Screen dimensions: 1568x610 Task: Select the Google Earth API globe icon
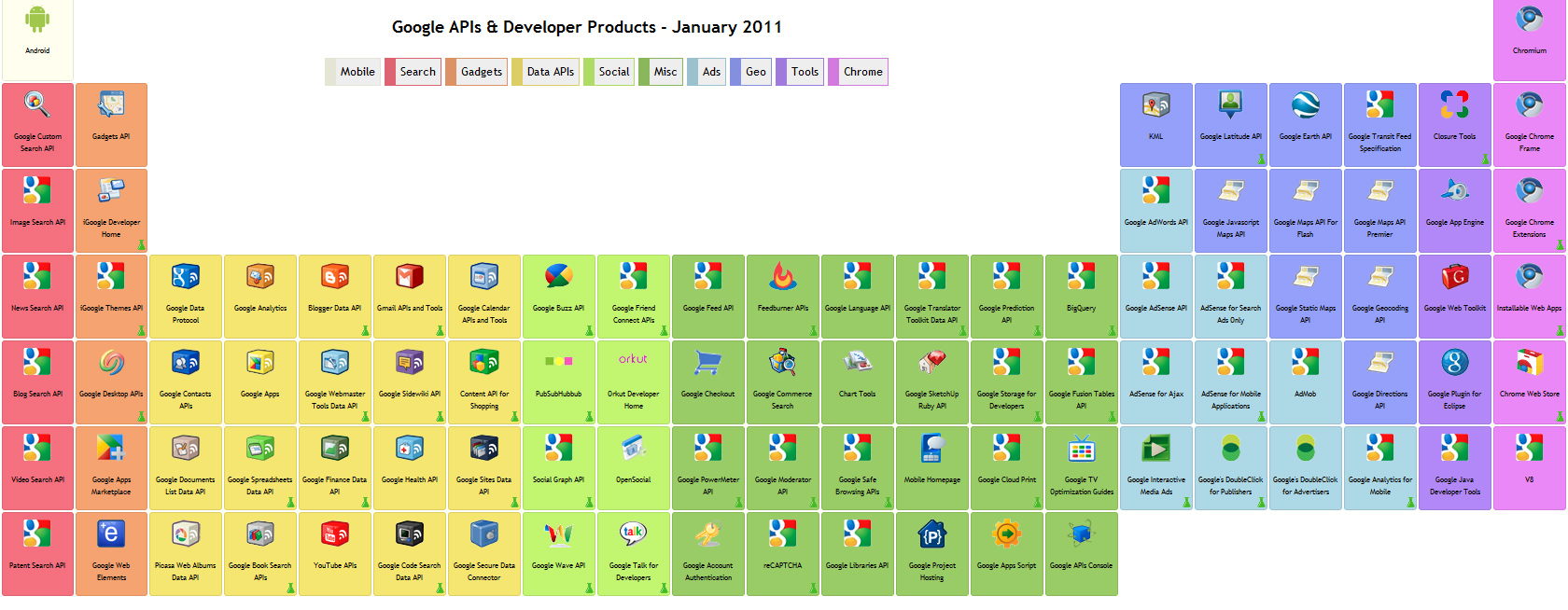pos(1305,104)
